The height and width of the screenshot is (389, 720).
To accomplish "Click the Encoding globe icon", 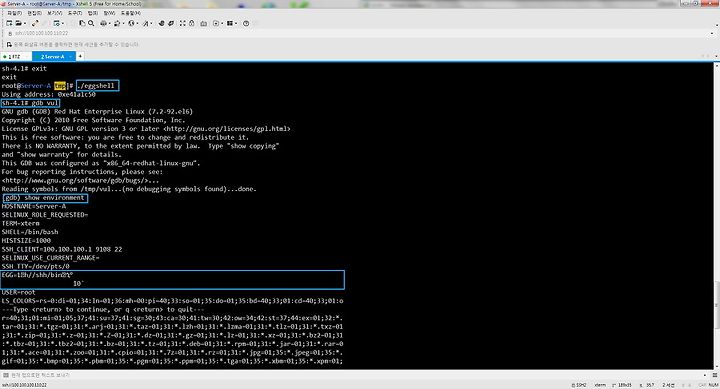I will pyautogui.click(x=131, y=23).
